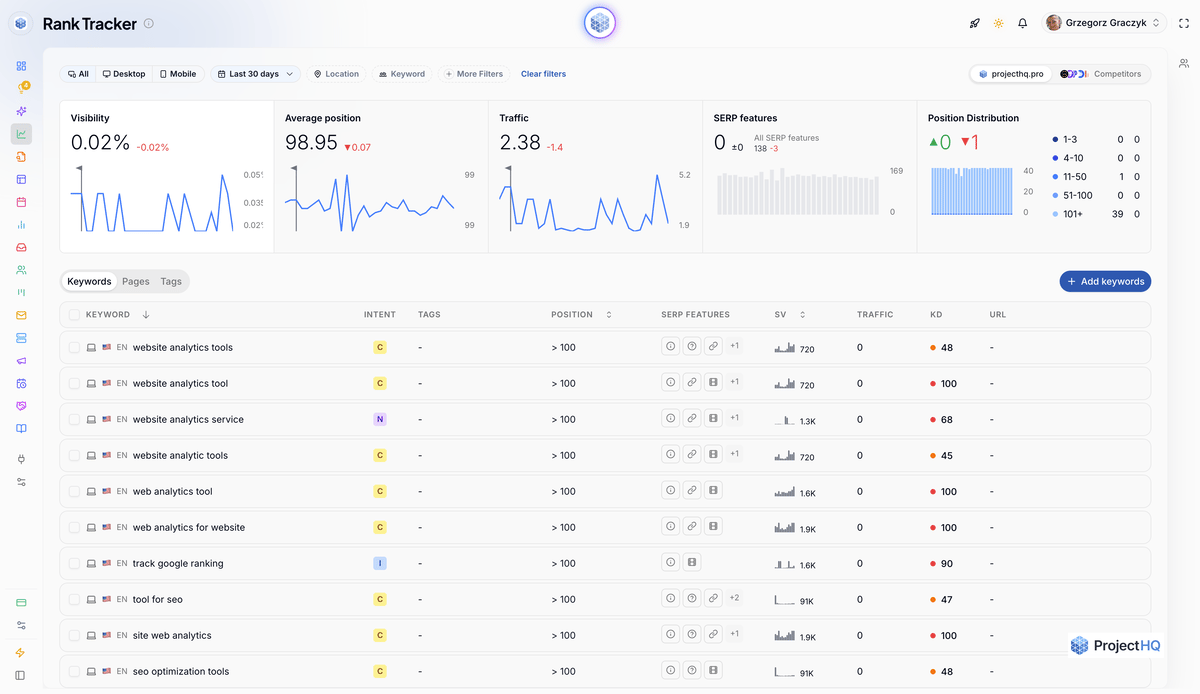Open the dashboard grid icon in the sidebar

tap(21, 66)
